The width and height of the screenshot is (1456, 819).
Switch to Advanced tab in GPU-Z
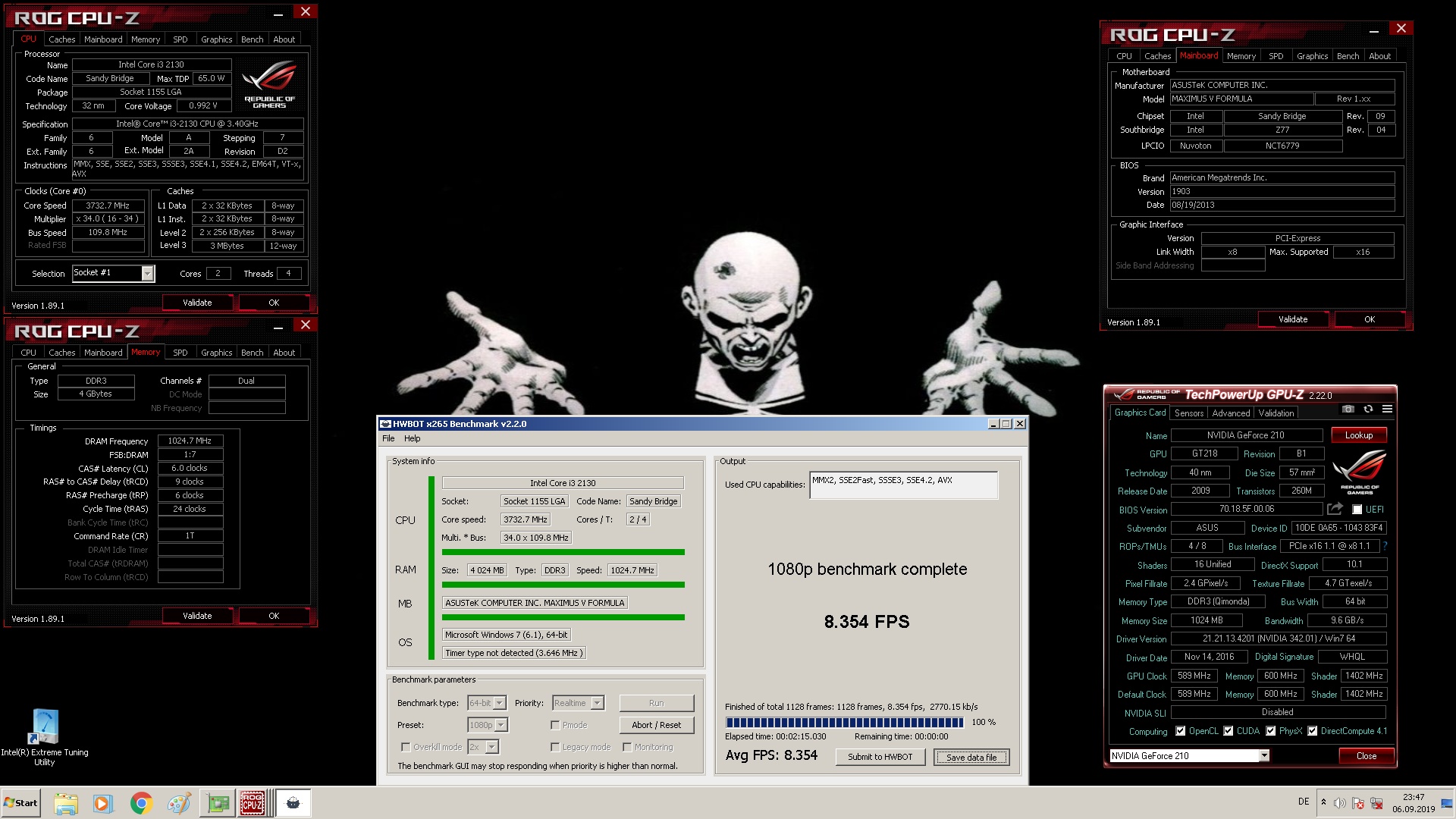1231,413
